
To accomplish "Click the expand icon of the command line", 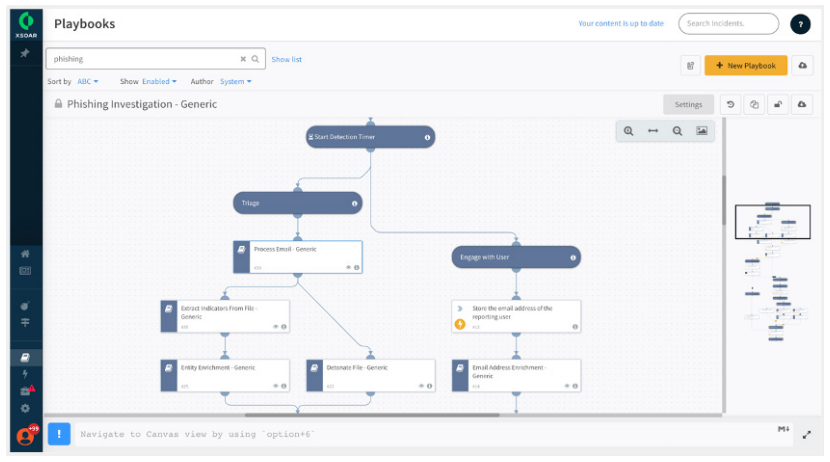I will click(806, 435).
